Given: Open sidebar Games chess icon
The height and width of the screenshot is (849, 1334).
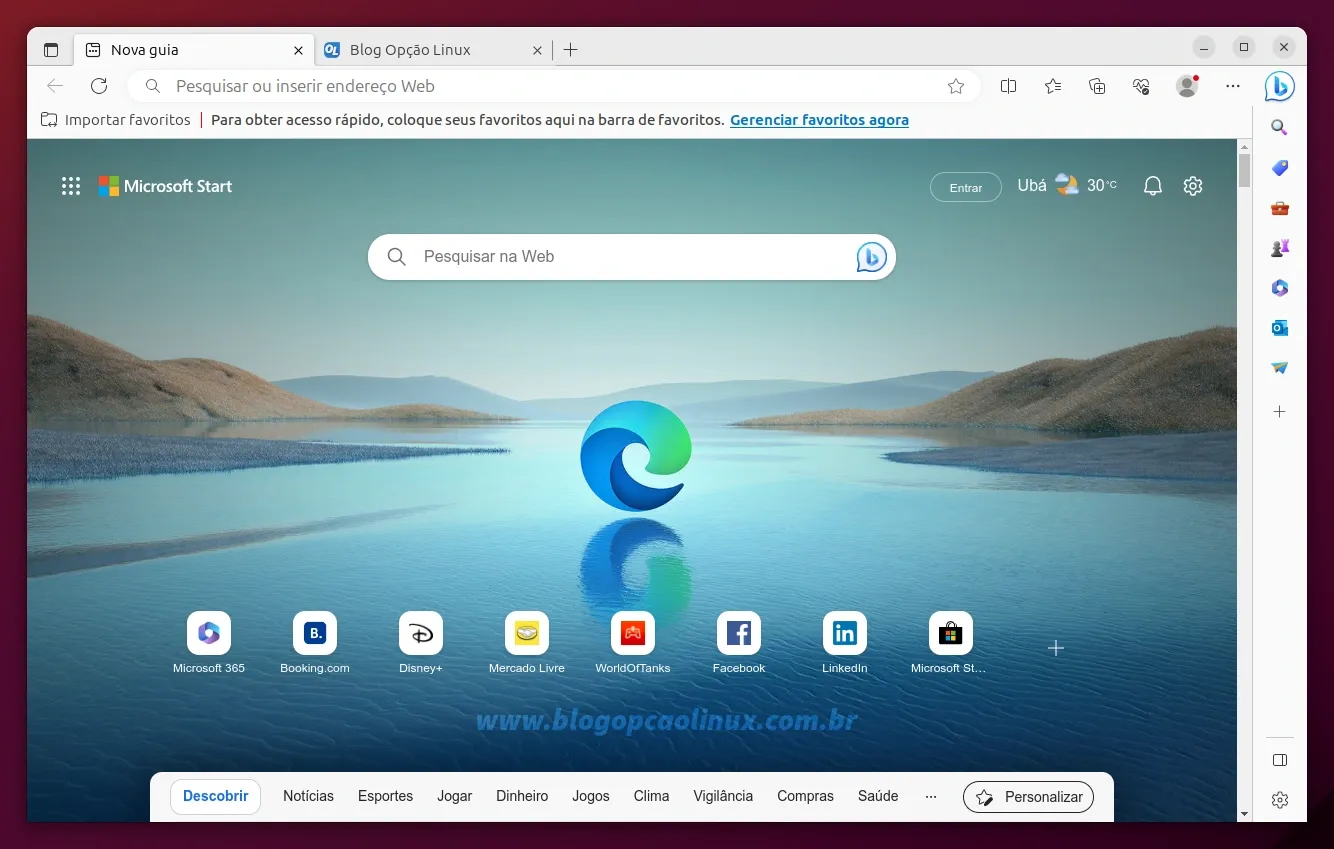Looking at the screenshot, I should point(1279,248).
